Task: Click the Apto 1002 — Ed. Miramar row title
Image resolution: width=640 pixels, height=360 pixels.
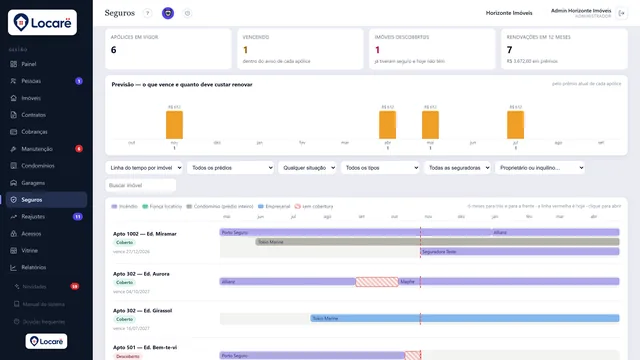Action: tap(144, 234)
